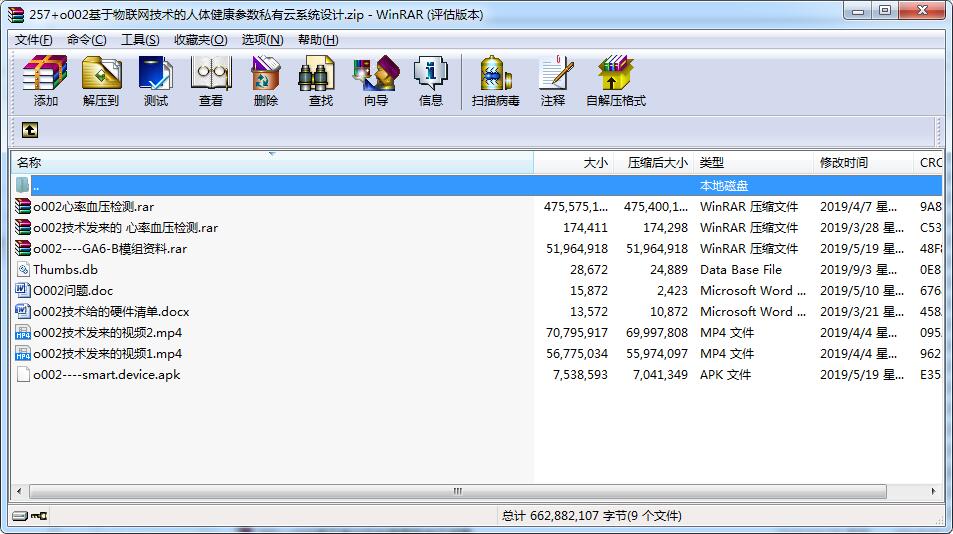Screen dimensions: 953x534
Task: Select o002----GA6-B模组资料.rar file
Action: pos(110,248)
